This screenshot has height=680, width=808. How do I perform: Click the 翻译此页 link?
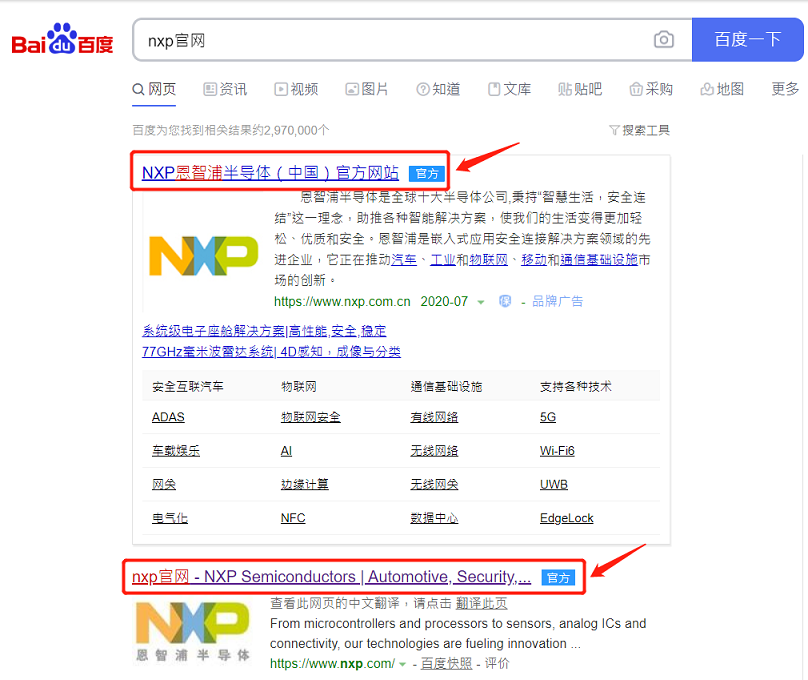coord(481,603)
